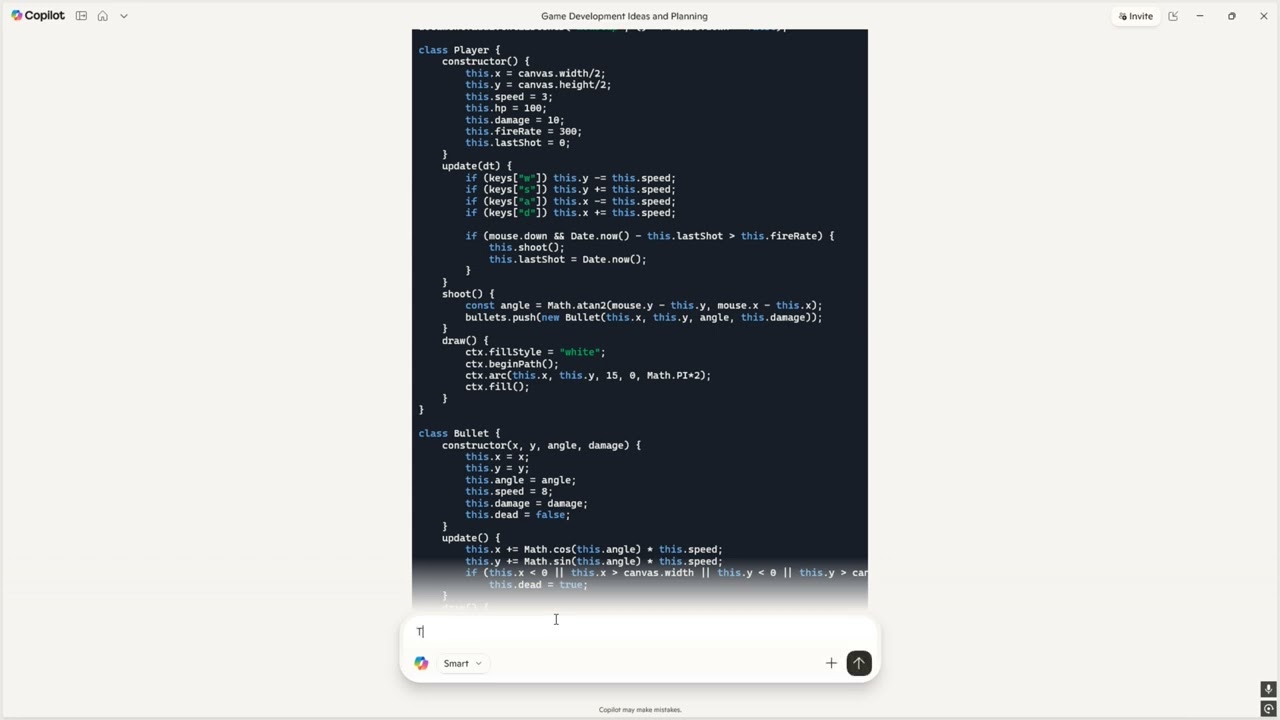Viewport: 1280px width, 720px height.
Task: Restore down the Copilot window
Action: (x=1232, y=16)
